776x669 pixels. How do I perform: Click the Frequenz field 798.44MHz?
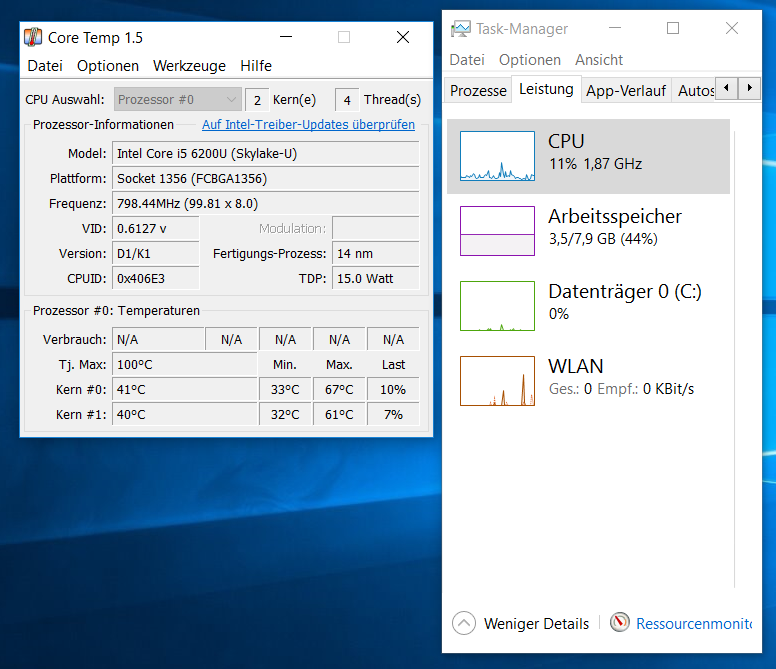(266, 204)
